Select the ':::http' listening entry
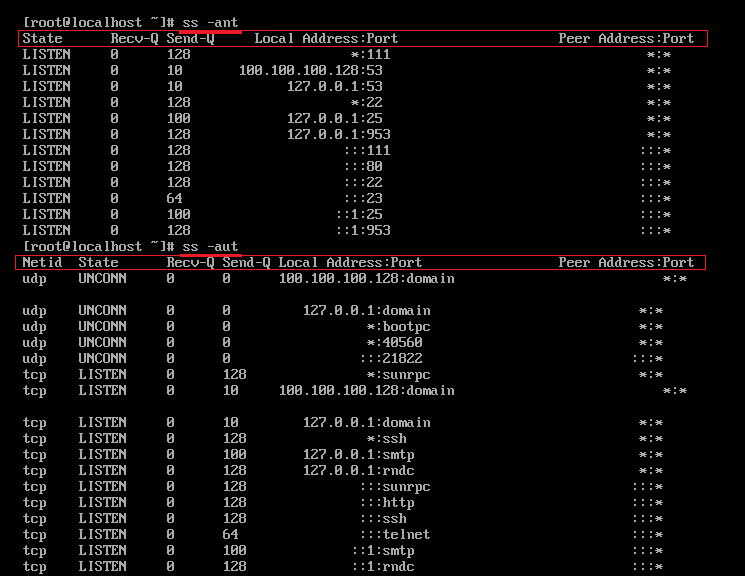 (386, 502)
